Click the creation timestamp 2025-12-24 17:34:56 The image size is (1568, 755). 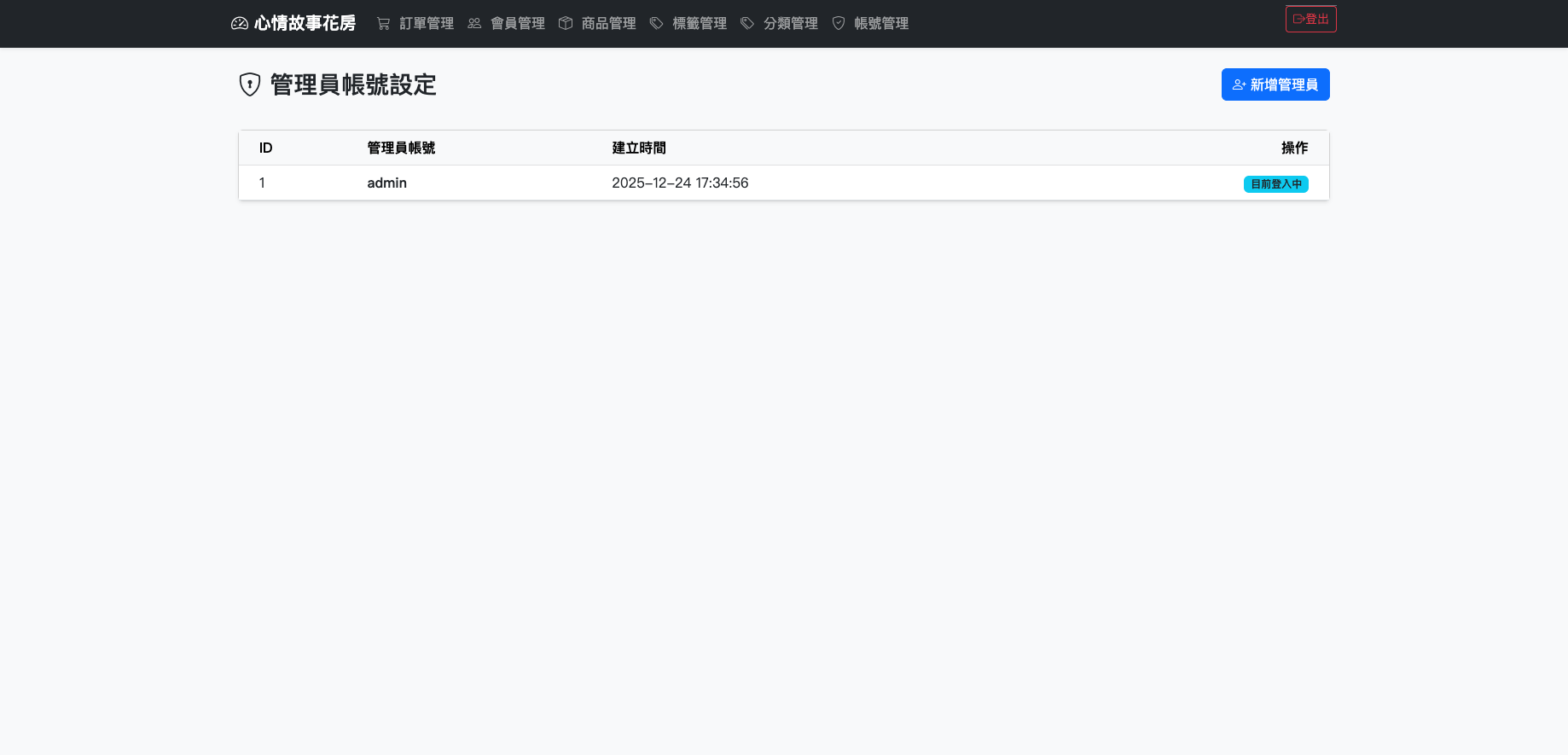pos(680,183)
